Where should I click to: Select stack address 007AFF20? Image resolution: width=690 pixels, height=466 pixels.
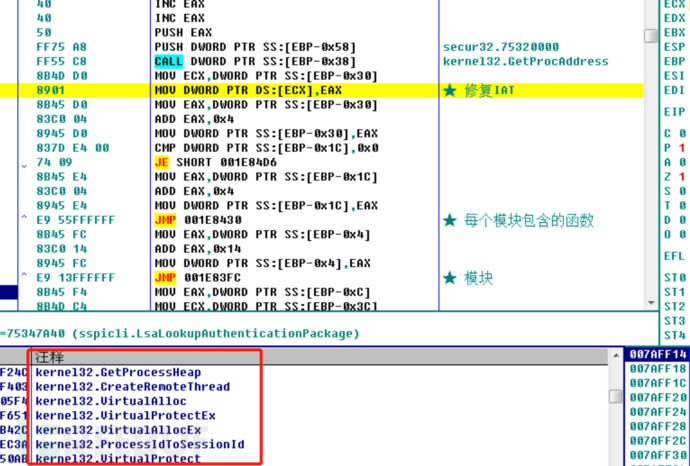pos(657,397)
